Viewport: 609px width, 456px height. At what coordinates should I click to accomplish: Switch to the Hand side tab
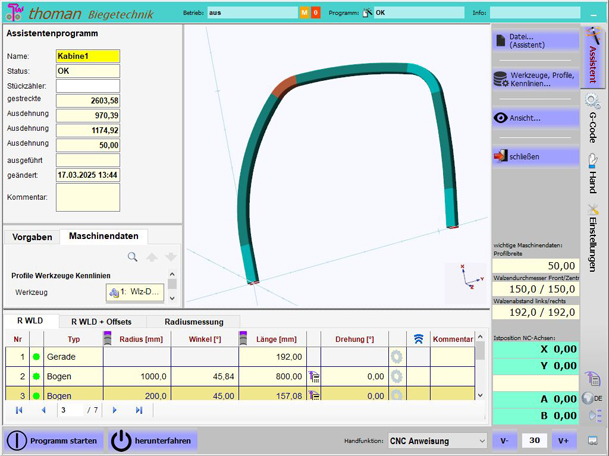coord(593,175)
